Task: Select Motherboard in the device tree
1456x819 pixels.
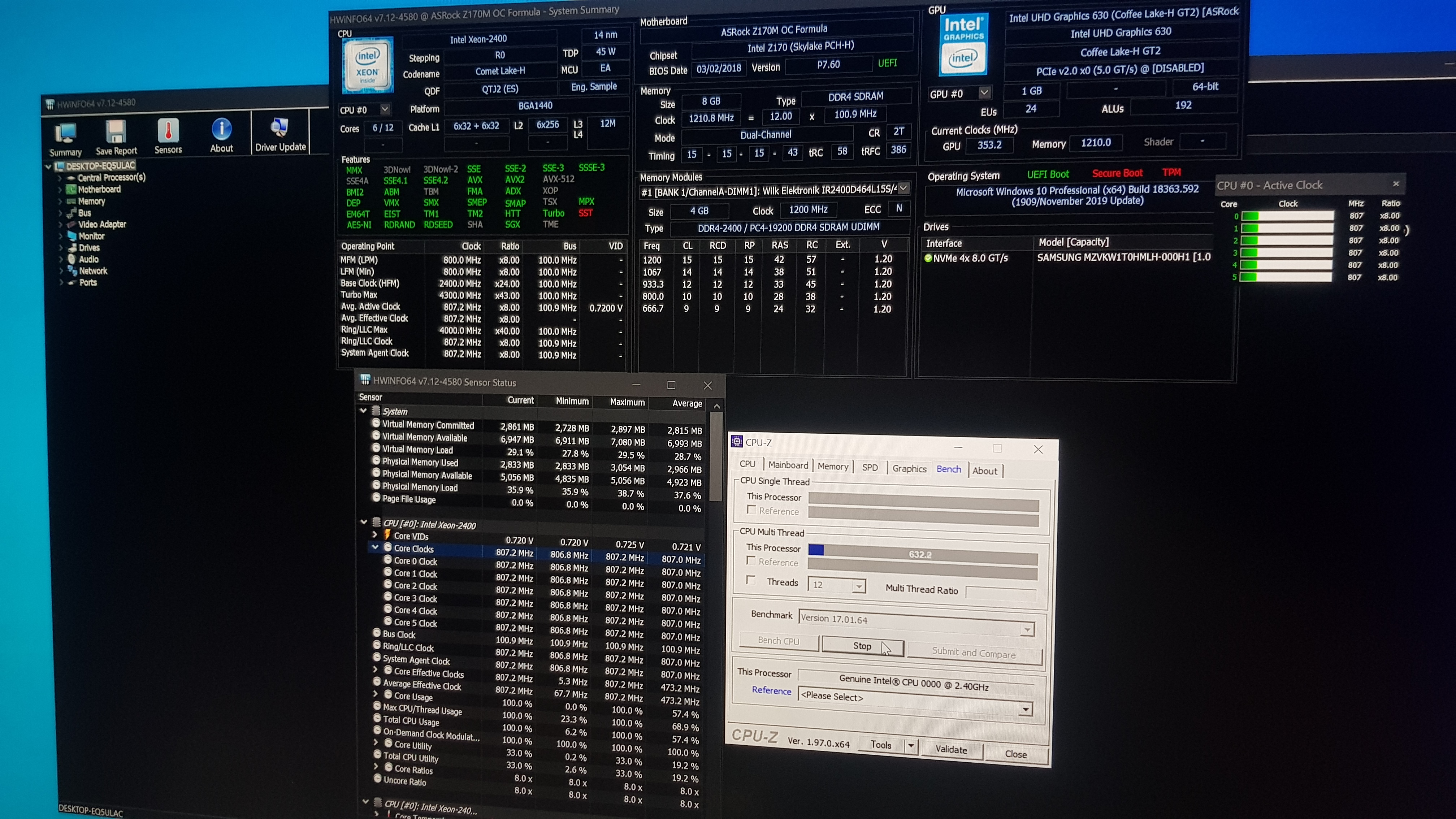Action: pos(99,189)
